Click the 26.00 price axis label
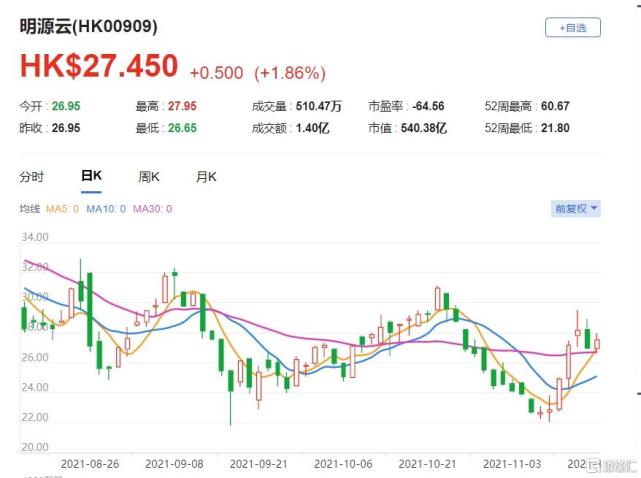 click(35, 357)
